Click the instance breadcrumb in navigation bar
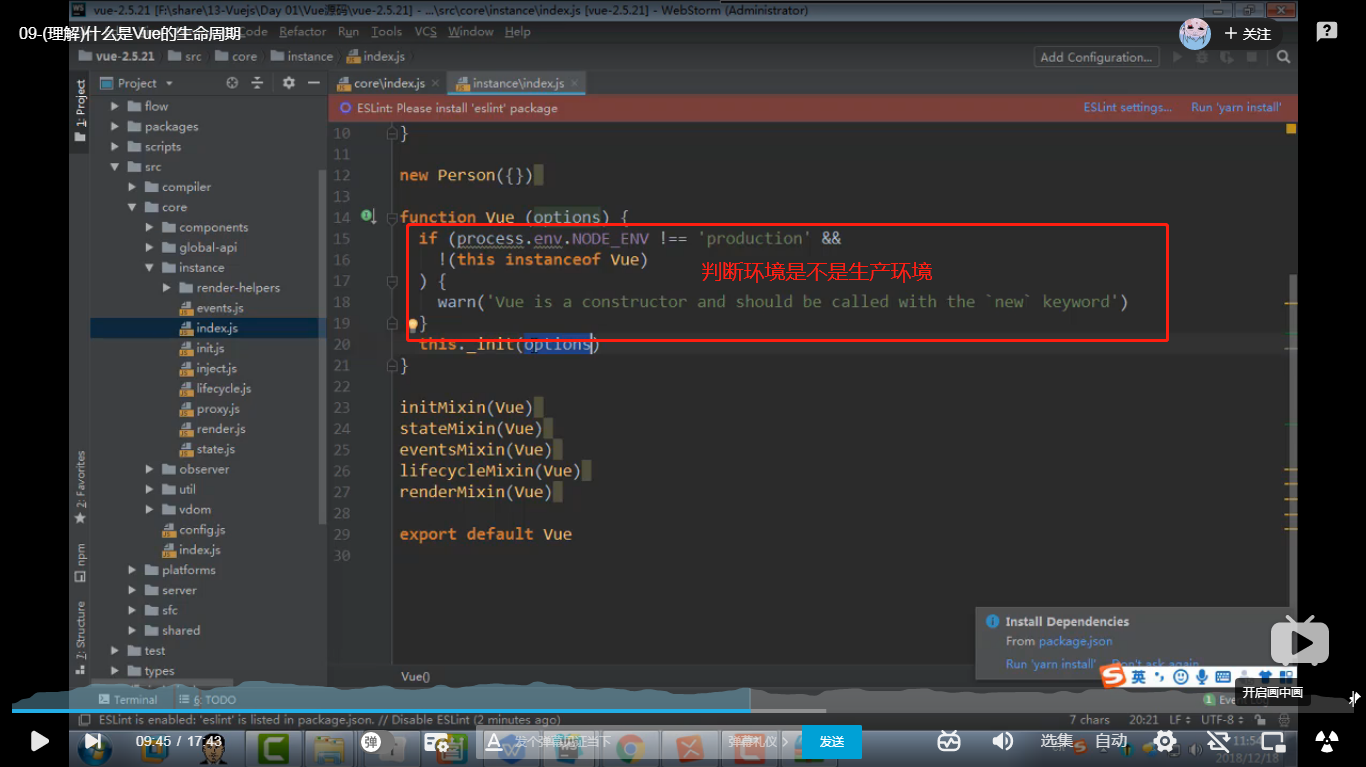 click(301, 57)
